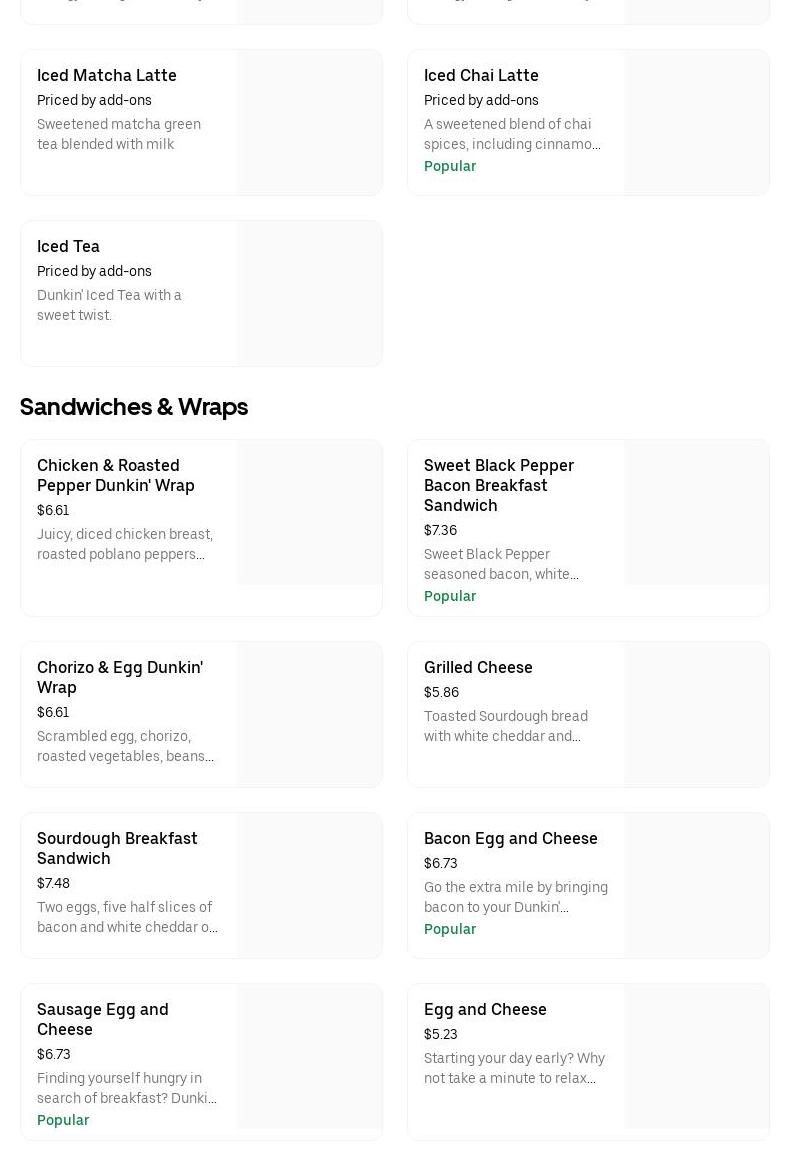Click the Iced Tea image thumbnail
The width and height of the screenshot is (804, 1157).
pos(310,294)
